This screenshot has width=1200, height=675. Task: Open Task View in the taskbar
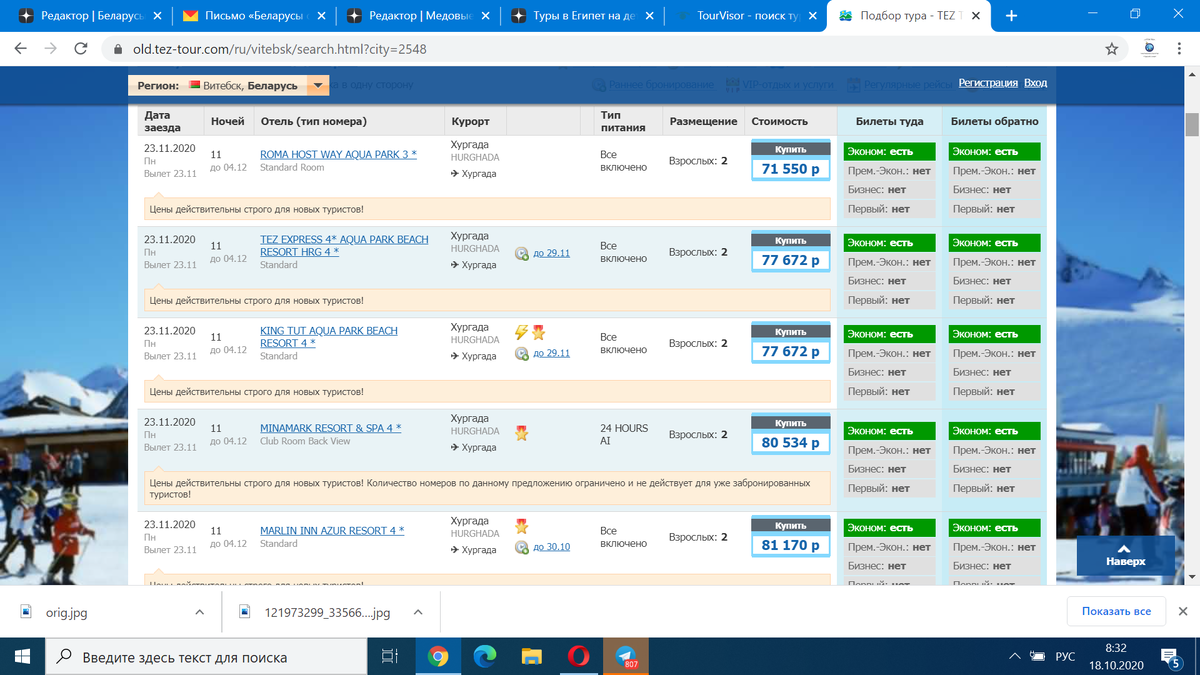390,656
